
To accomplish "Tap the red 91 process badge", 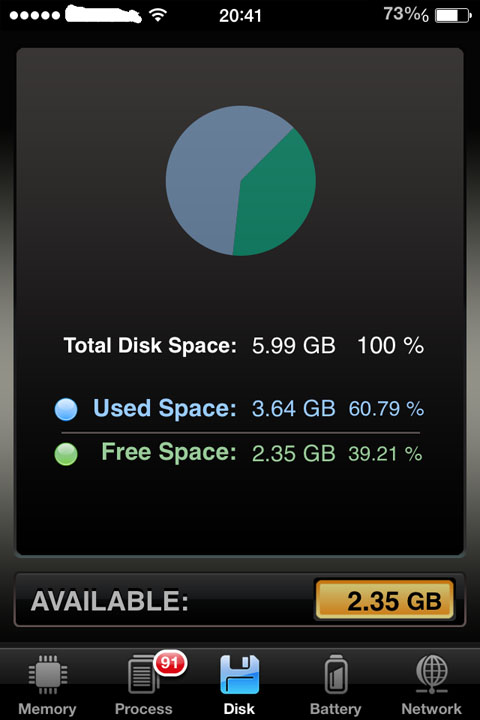I will click(170, 663).
